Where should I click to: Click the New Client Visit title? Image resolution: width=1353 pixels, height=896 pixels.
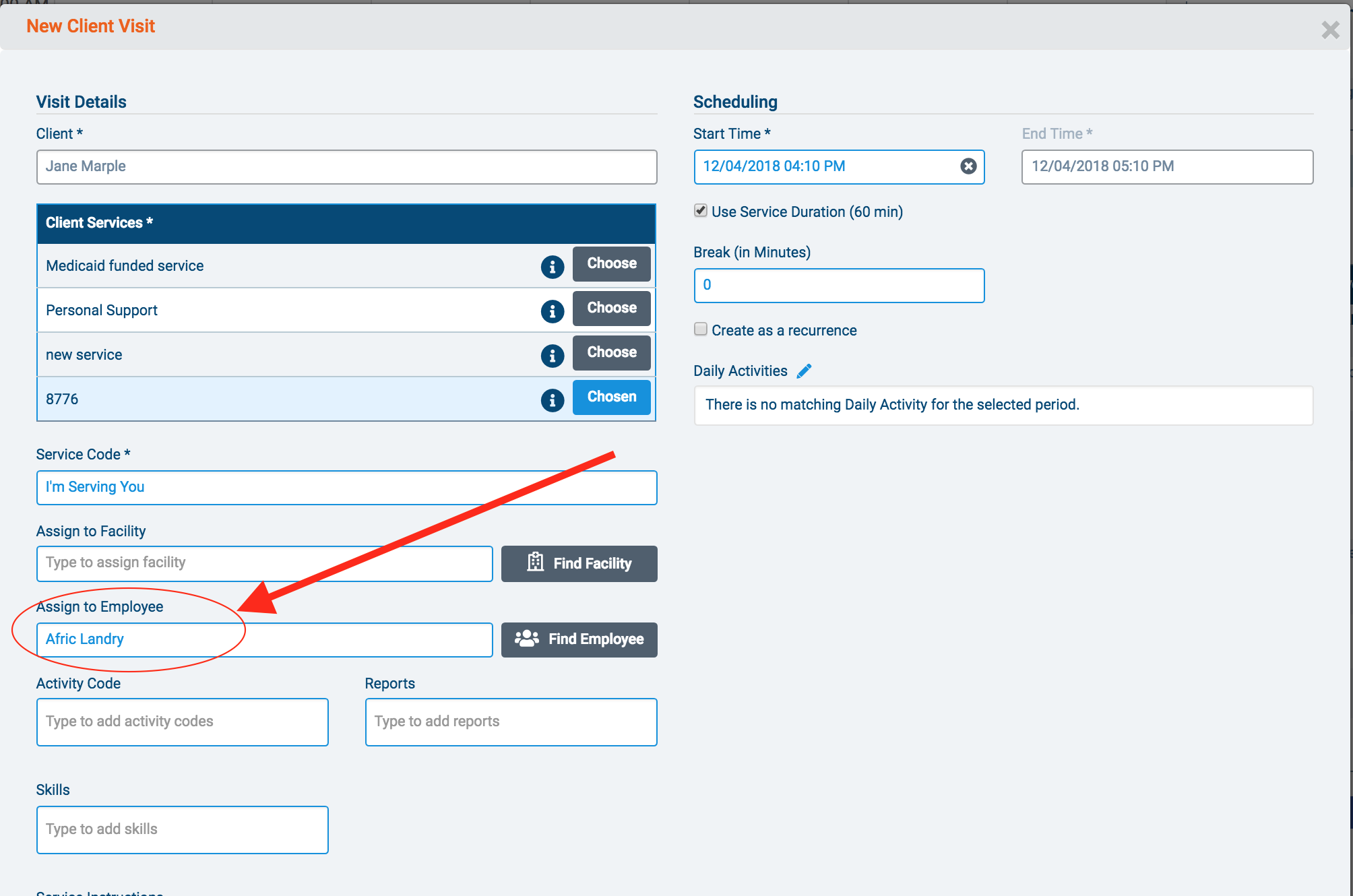pos(91,26)
